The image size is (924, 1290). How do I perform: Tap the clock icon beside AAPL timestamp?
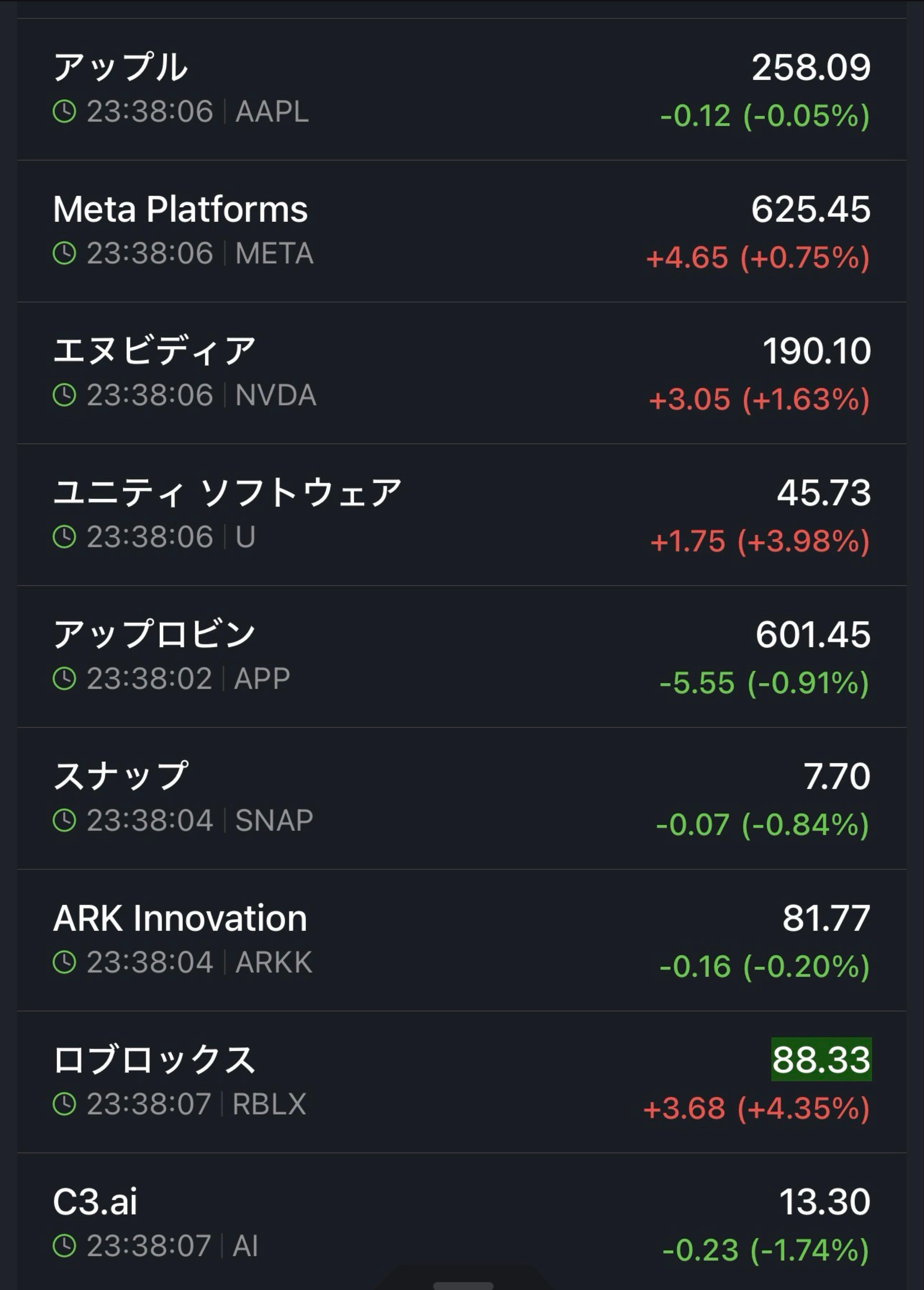coord(64,111)
